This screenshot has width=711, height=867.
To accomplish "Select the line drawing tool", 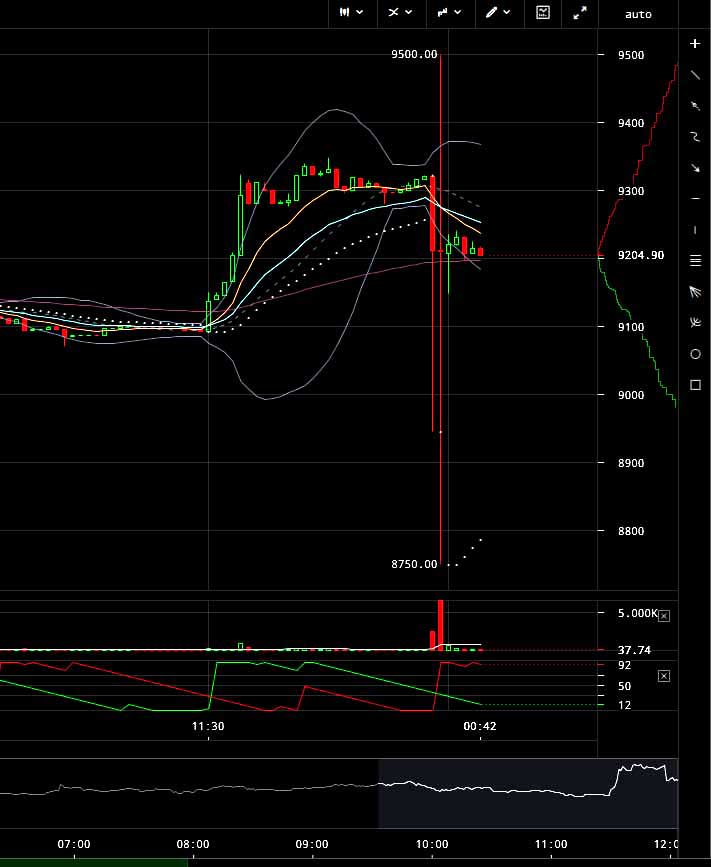I will 695,75.
